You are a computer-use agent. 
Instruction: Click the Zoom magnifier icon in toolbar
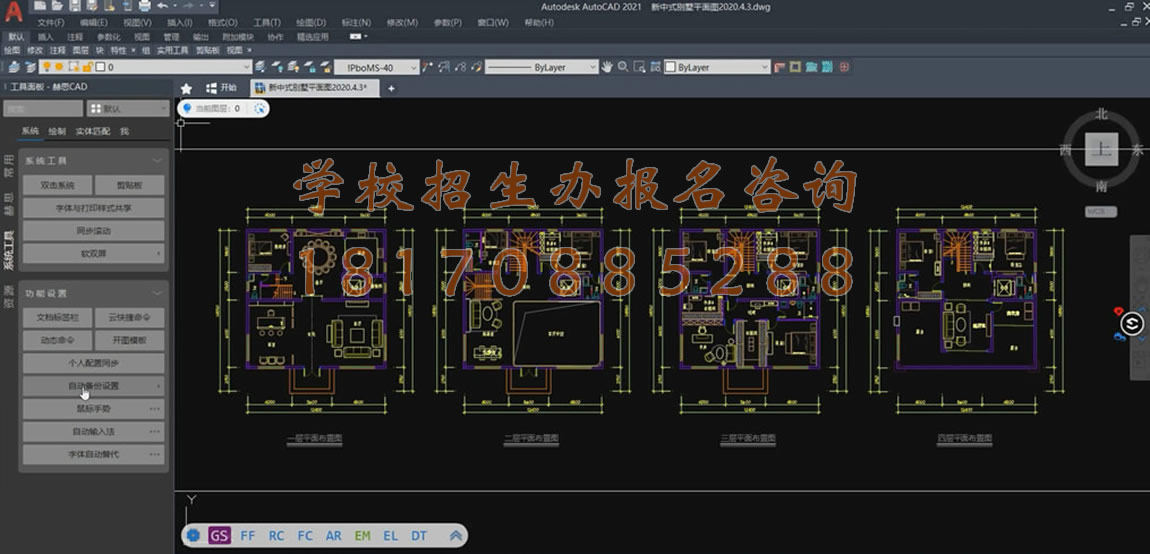pos(623,67)
